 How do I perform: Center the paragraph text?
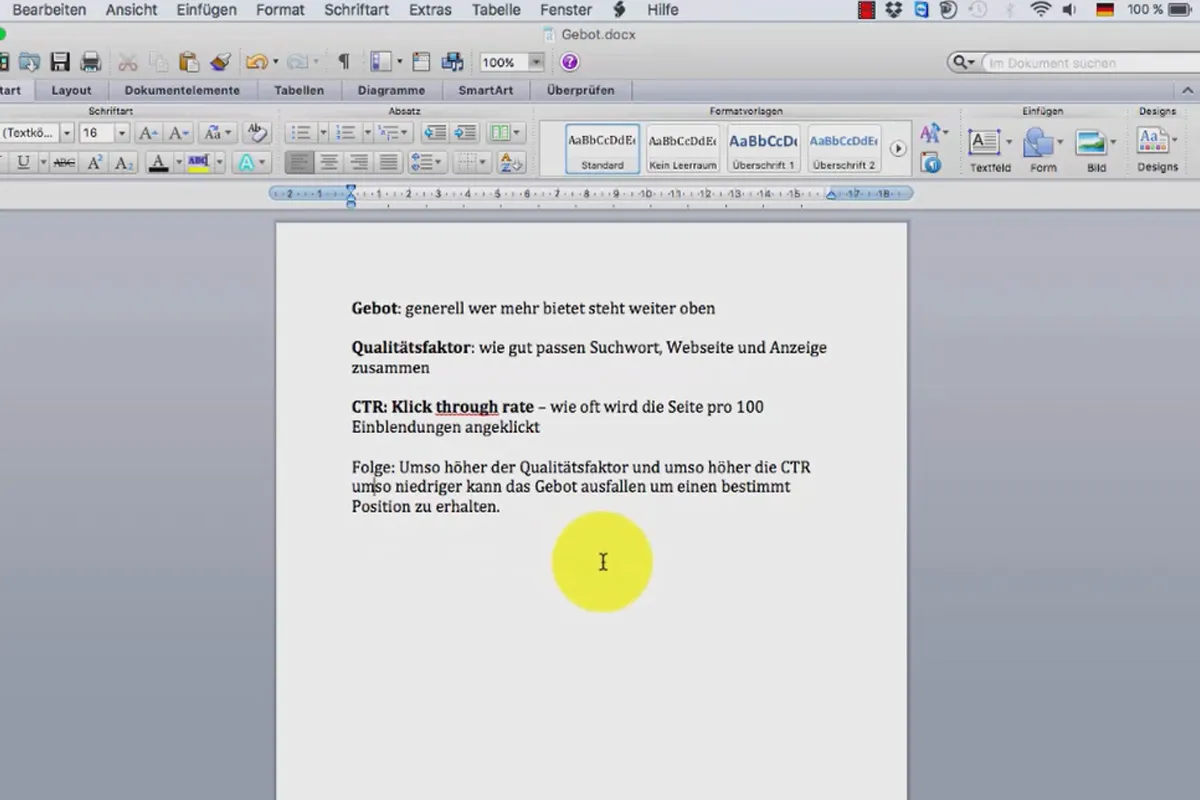pyautogui.click(x=329, y=162)
